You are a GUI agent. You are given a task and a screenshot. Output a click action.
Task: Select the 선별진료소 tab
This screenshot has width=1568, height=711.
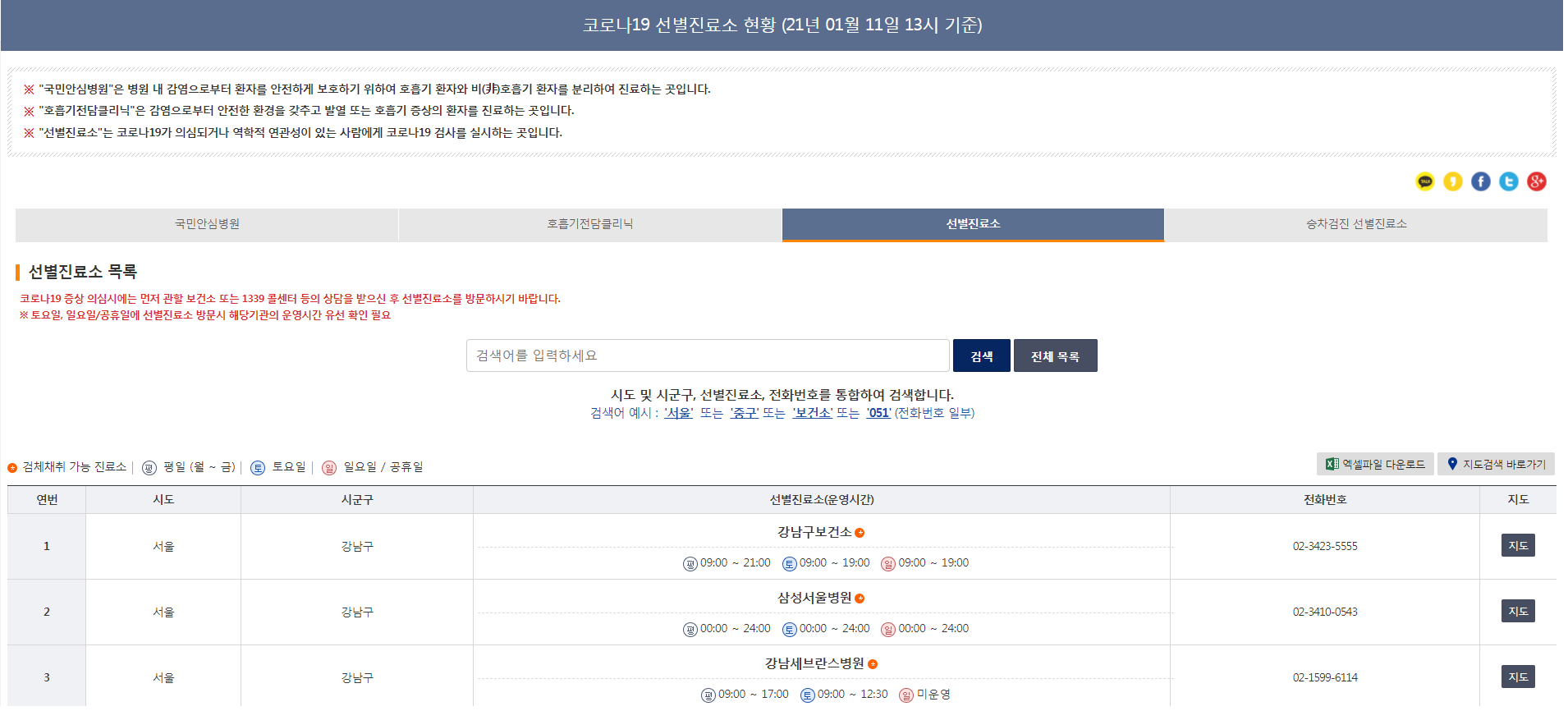(973, 224)
